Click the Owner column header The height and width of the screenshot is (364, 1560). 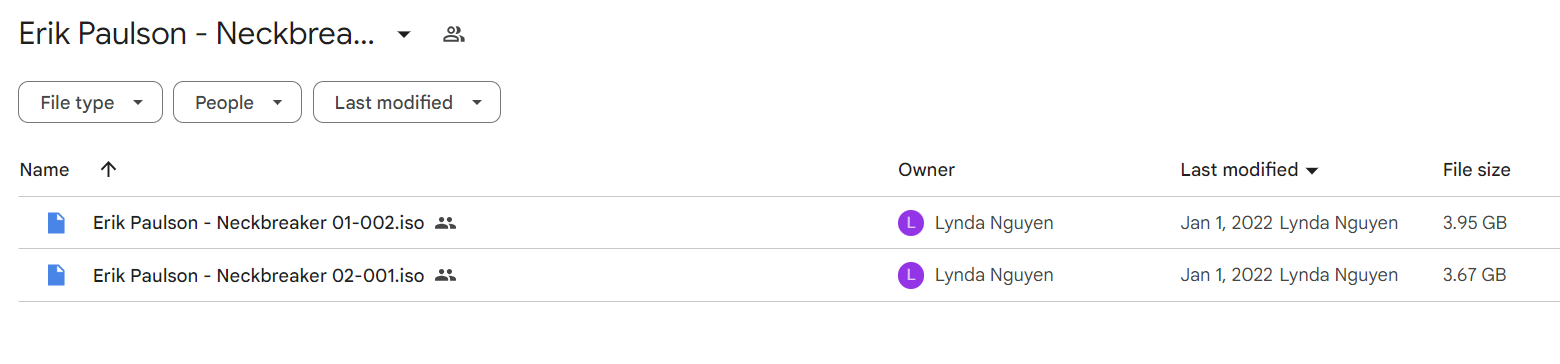[926, 170]
